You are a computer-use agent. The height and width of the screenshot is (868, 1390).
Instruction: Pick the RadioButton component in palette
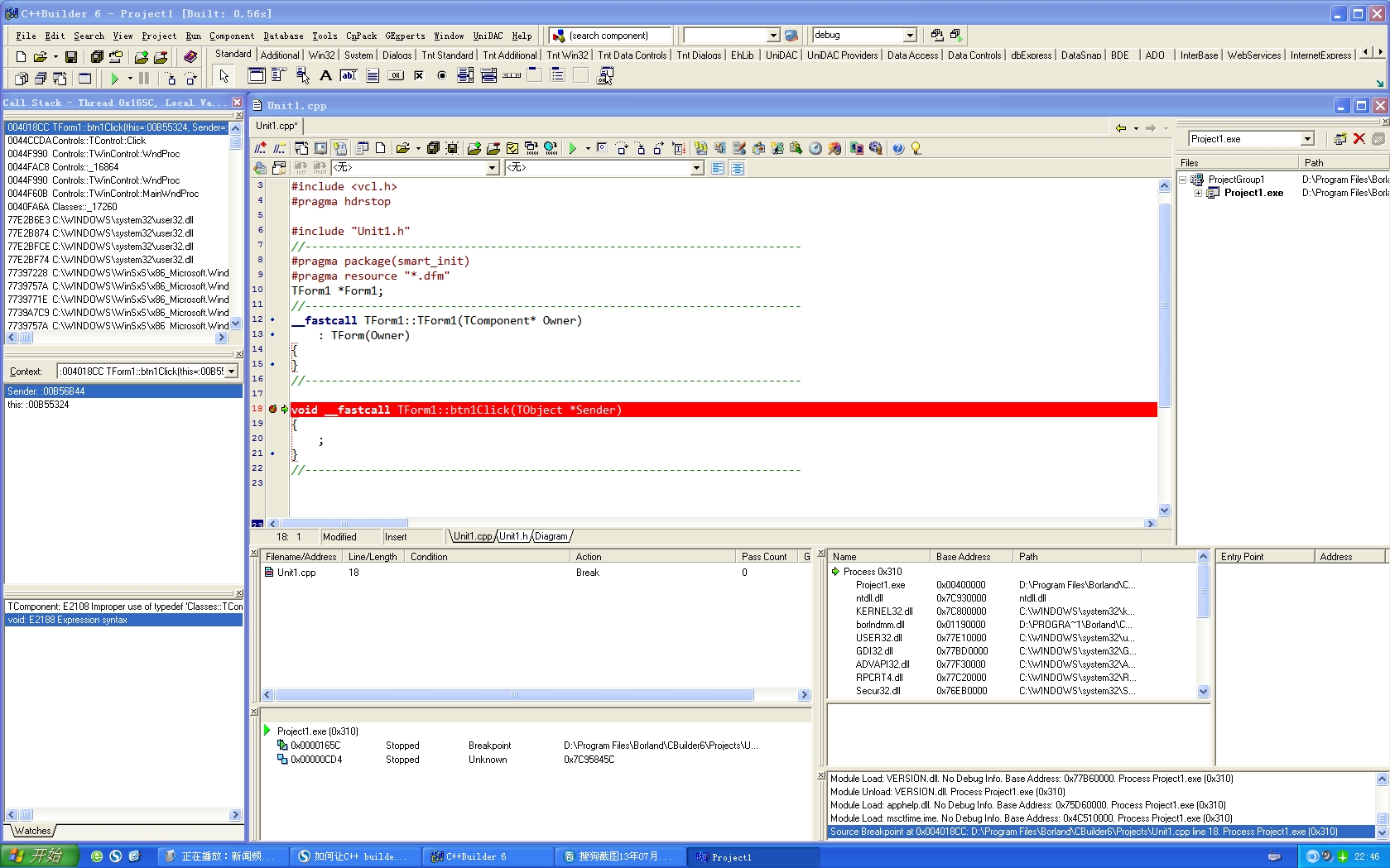click(442, 76)
